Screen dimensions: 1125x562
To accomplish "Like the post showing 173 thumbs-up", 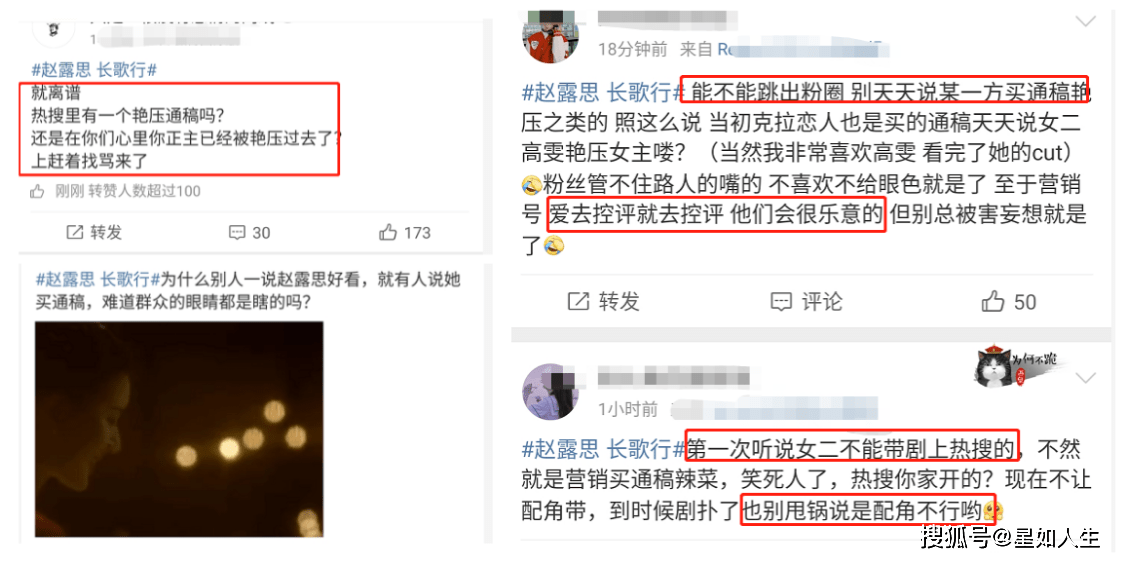I will 388,233.
